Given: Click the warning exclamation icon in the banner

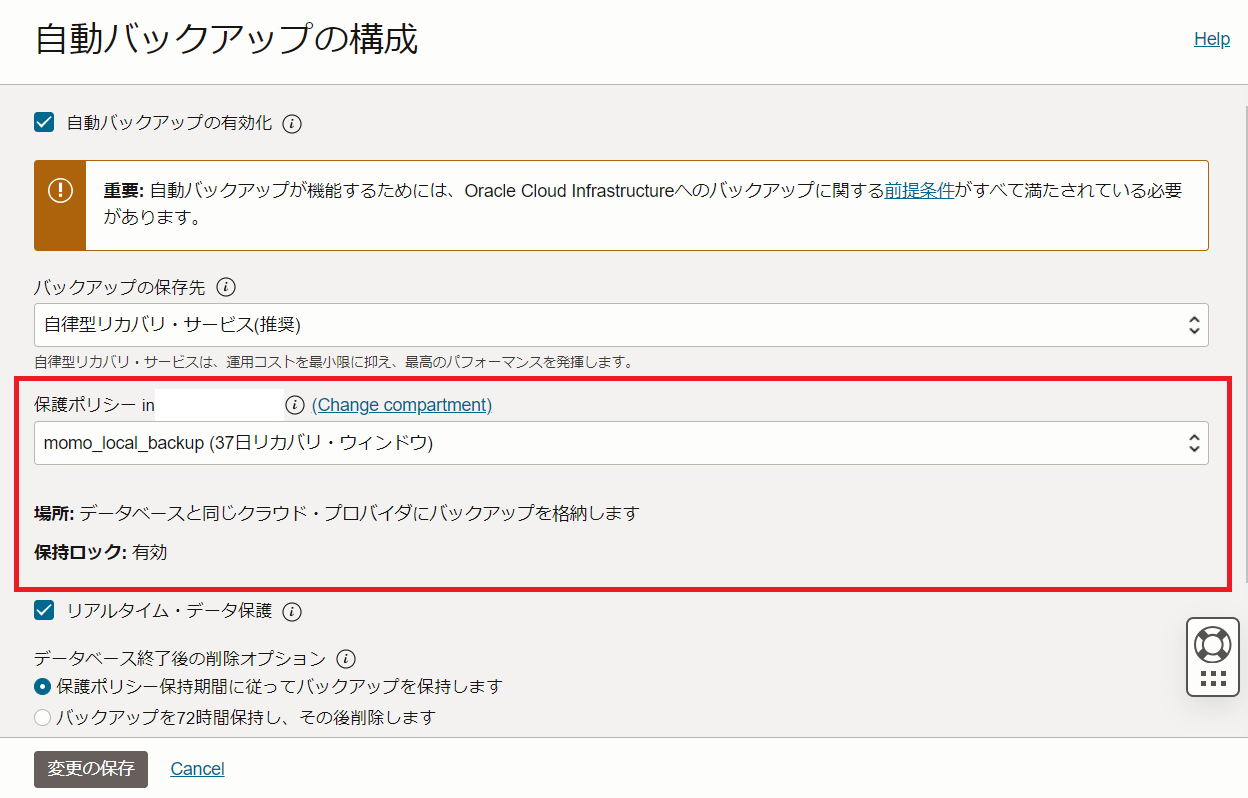Looking at the screenshot, I should pyautogui.click(x=60, y=190).
